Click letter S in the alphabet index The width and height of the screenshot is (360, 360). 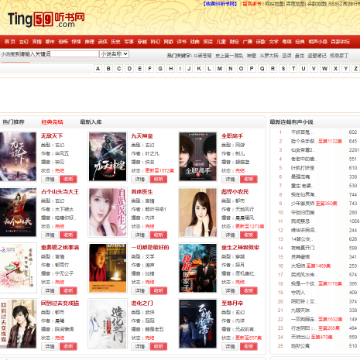pyautogui.click(x=283, y=69)
